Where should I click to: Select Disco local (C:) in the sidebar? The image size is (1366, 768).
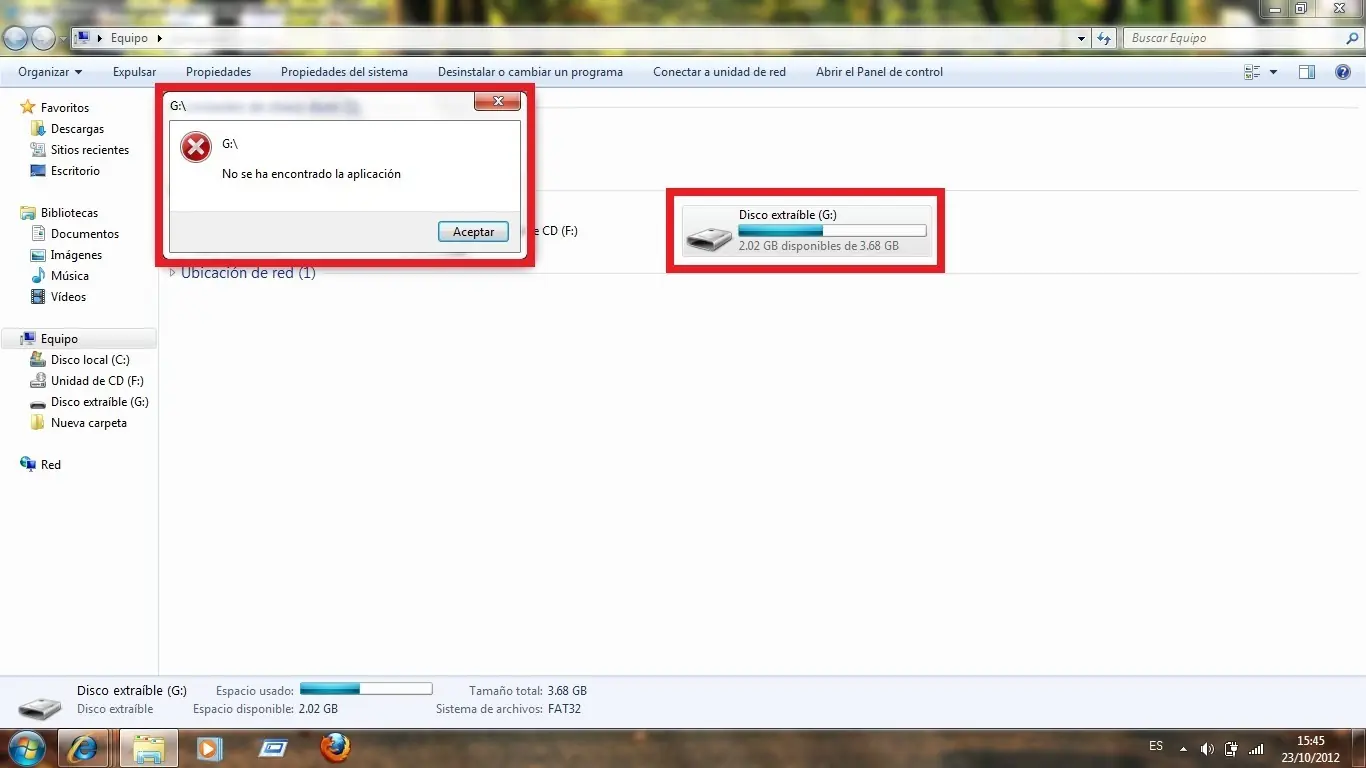coord(90,360)
